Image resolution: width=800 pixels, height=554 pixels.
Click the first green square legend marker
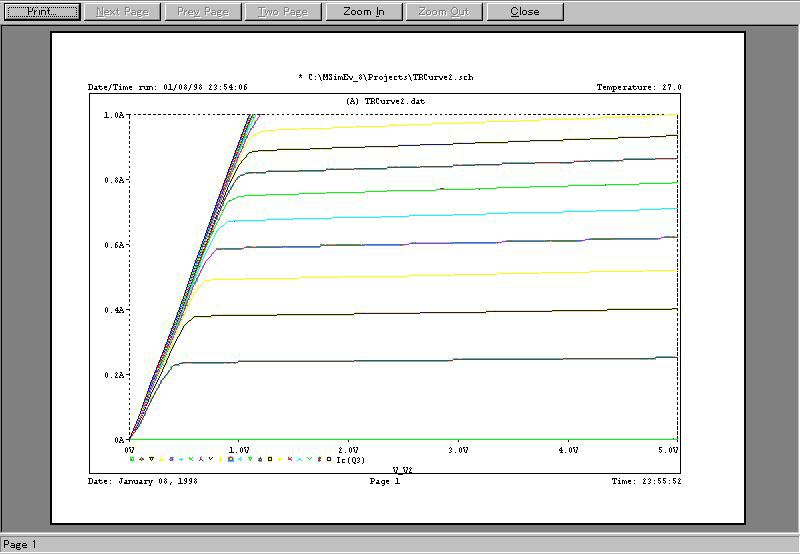click(x=132, y=459)
